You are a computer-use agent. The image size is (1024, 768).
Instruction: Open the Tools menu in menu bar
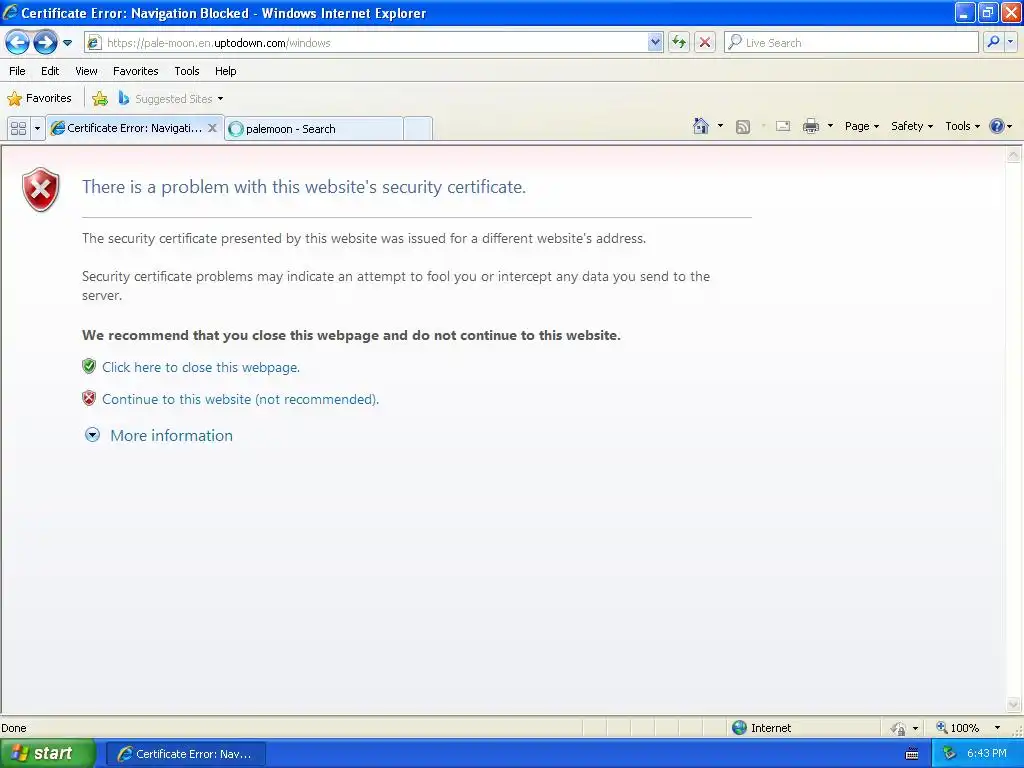pos(187,71)
